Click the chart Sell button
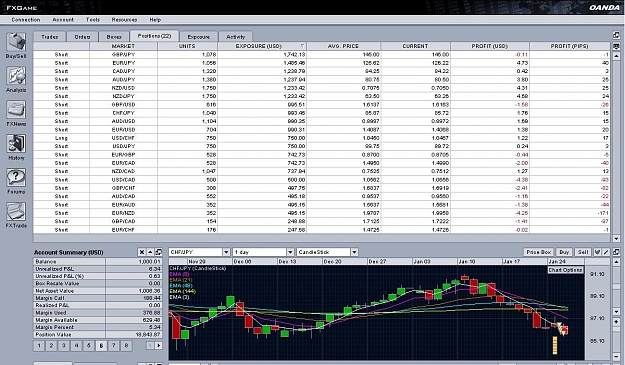The image size is (625, 365). [583, 252]
